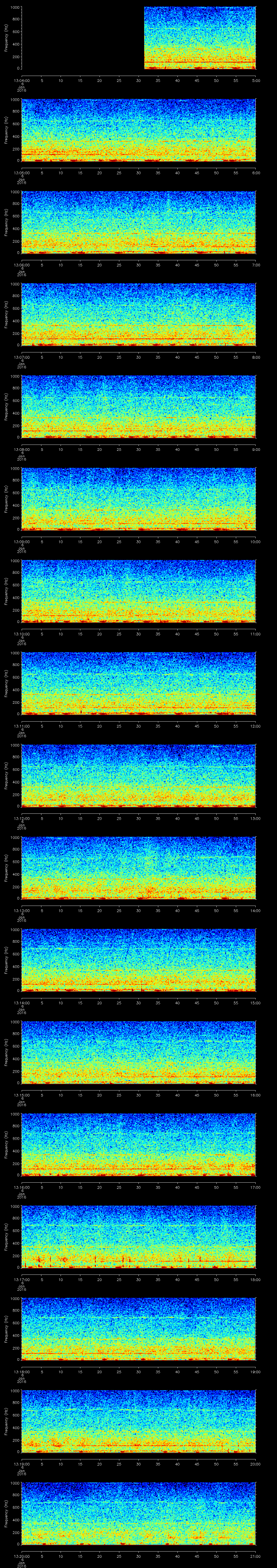Select the spectrogram plot beginning at 13:11:00
The width and height of the screenshot is (277, 1568).
click(x=139, y=683)
